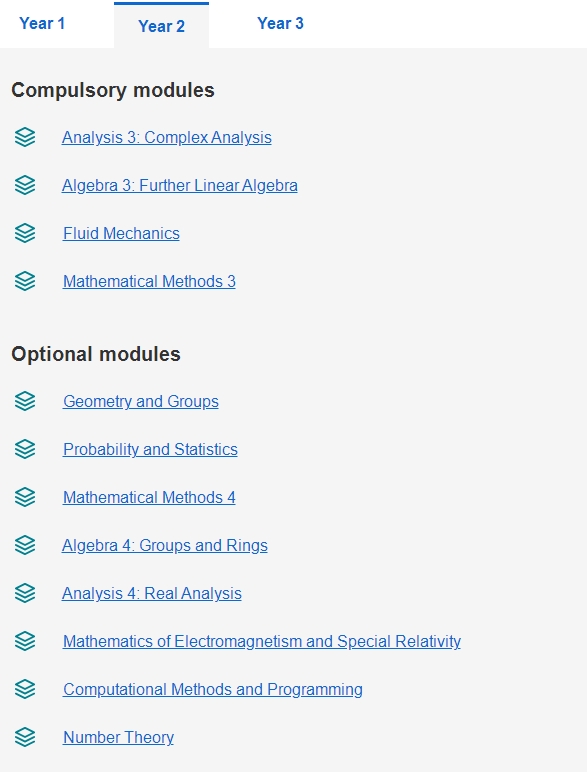Follow the Fluid Mechanics link

click(x=121, y=233)
